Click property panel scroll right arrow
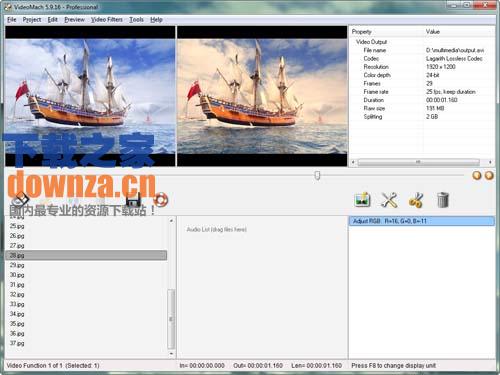 coord(490,162)
